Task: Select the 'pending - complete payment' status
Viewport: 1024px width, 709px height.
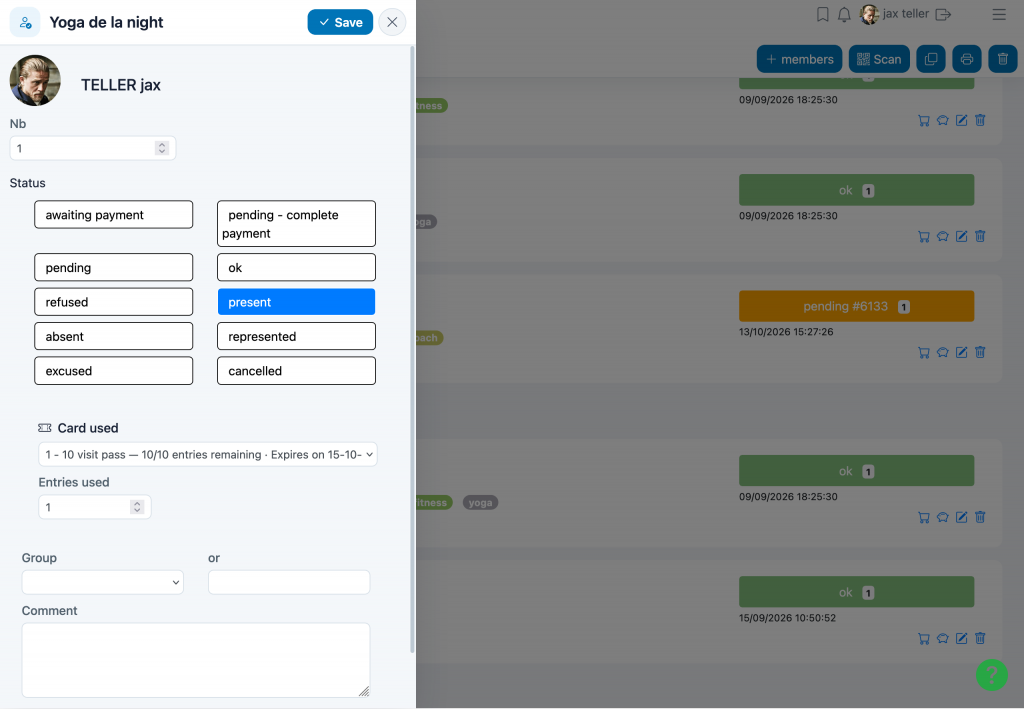Action: tap(296, 224)
